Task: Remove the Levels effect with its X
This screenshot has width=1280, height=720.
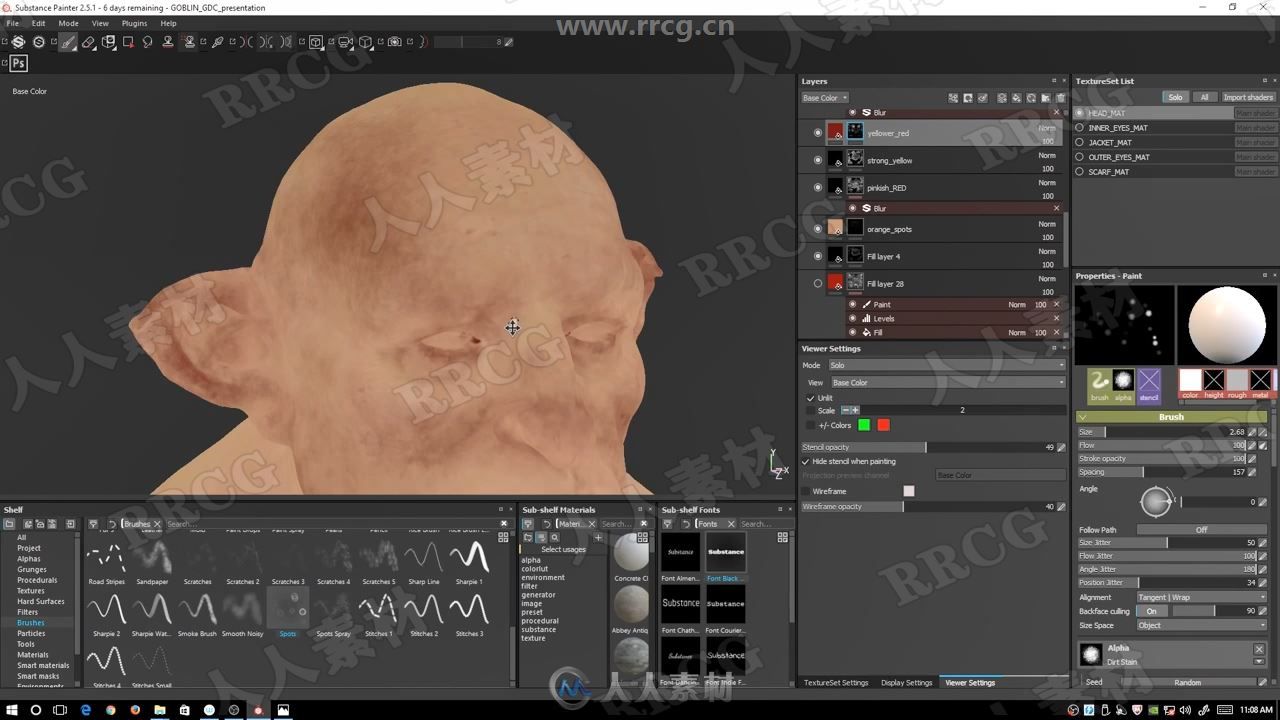Action: point(1056,318)
